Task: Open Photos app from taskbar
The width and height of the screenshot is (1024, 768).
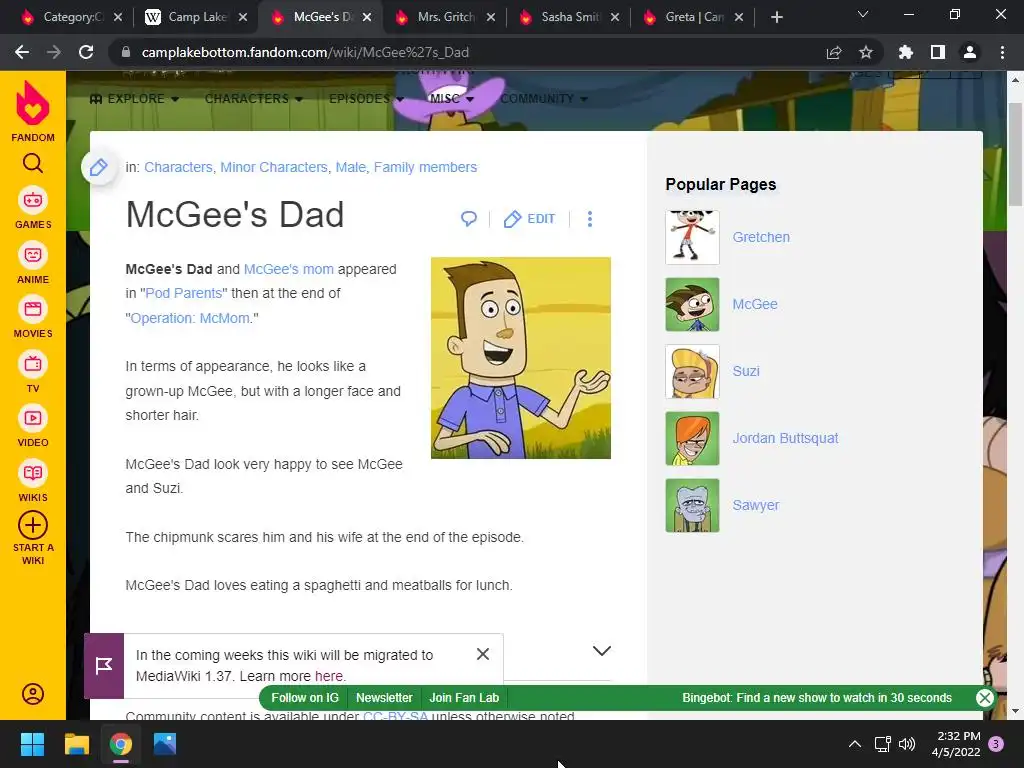Action: [x=165, y=744]
